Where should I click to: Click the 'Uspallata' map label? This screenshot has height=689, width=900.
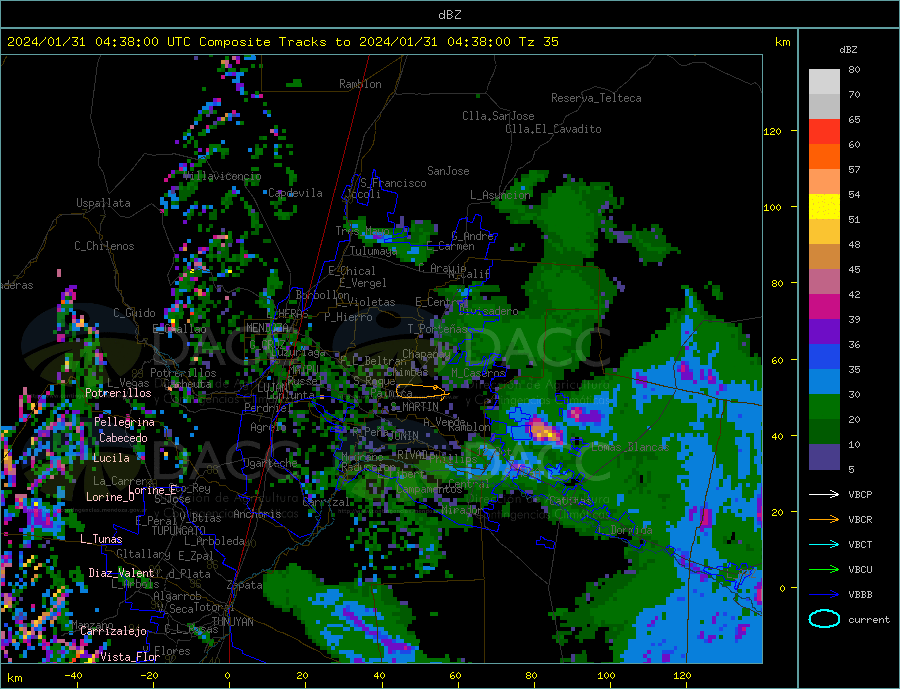pyautogui.click(x=103, y=203)
